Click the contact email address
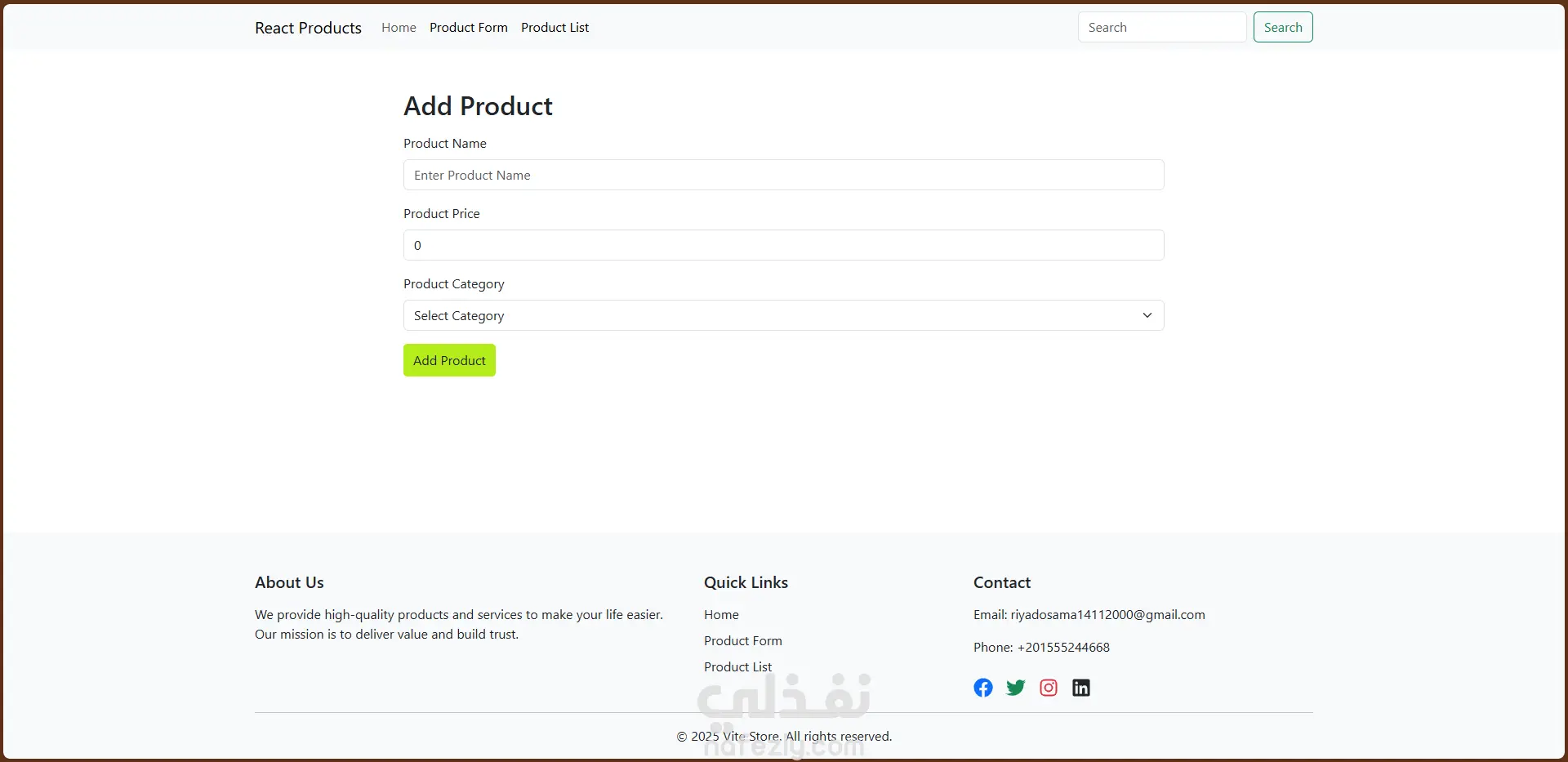1568x762 pixels. click(1107, 615)
